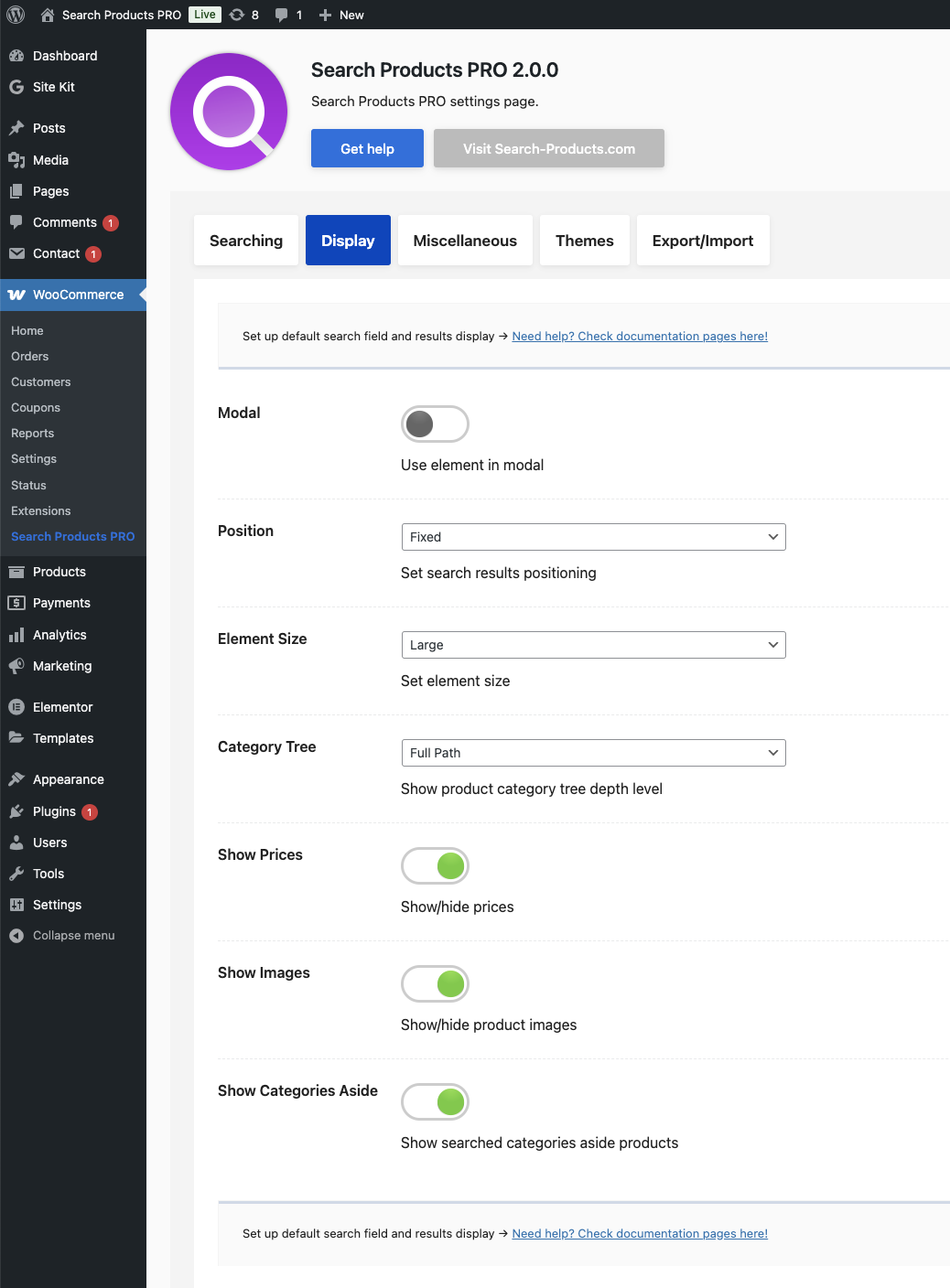The width and height of the screenshot is (950, 1288).
Task: Disable Show Categories Aside
Action: click(x=435, y=1102)
